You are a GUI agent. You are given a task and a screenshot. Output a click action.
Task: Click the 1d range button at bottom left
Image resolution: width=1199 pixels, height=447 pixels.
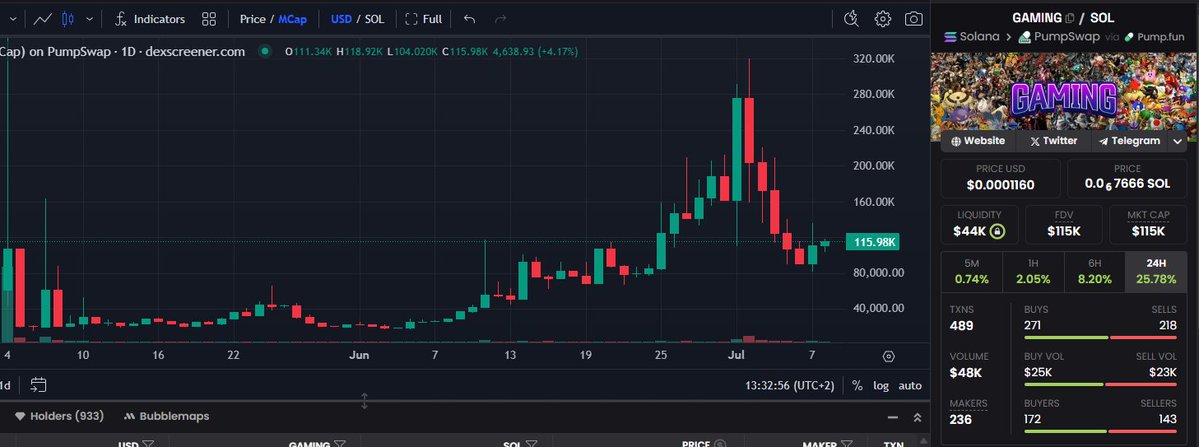click(x=5, y=385)
